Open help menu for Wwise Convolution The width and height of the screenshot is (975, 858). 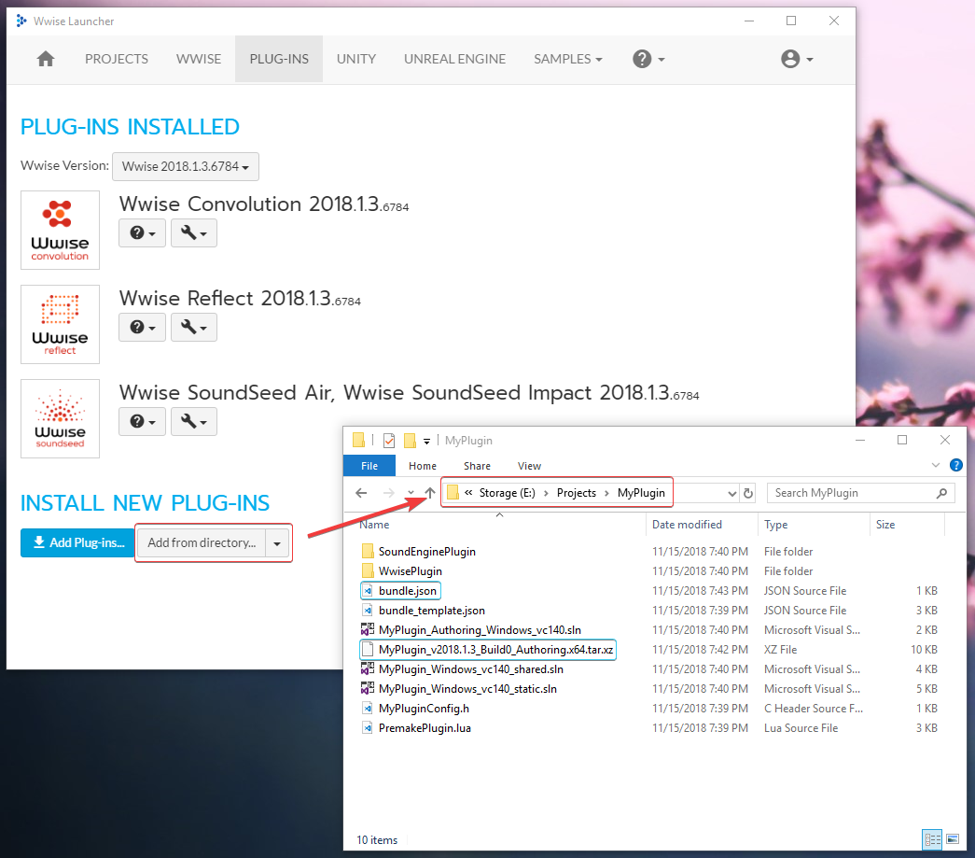[142, 233]
